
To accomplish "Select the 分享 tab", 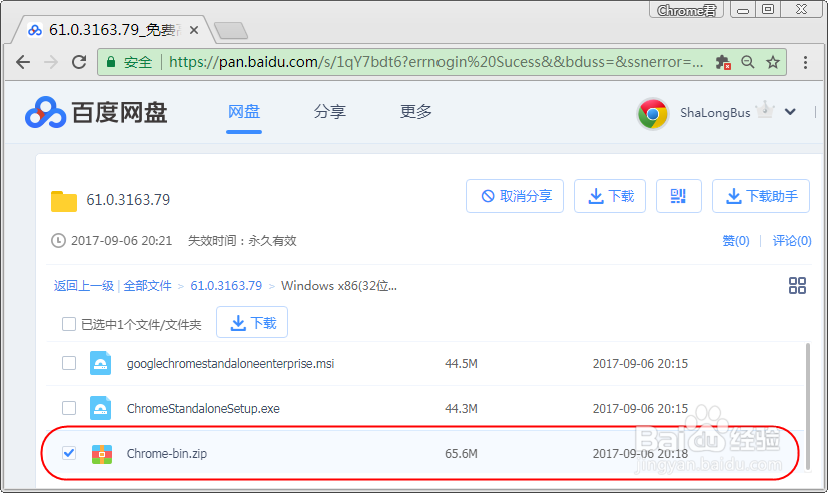I will pyautogui.click(x=330, y=112).
